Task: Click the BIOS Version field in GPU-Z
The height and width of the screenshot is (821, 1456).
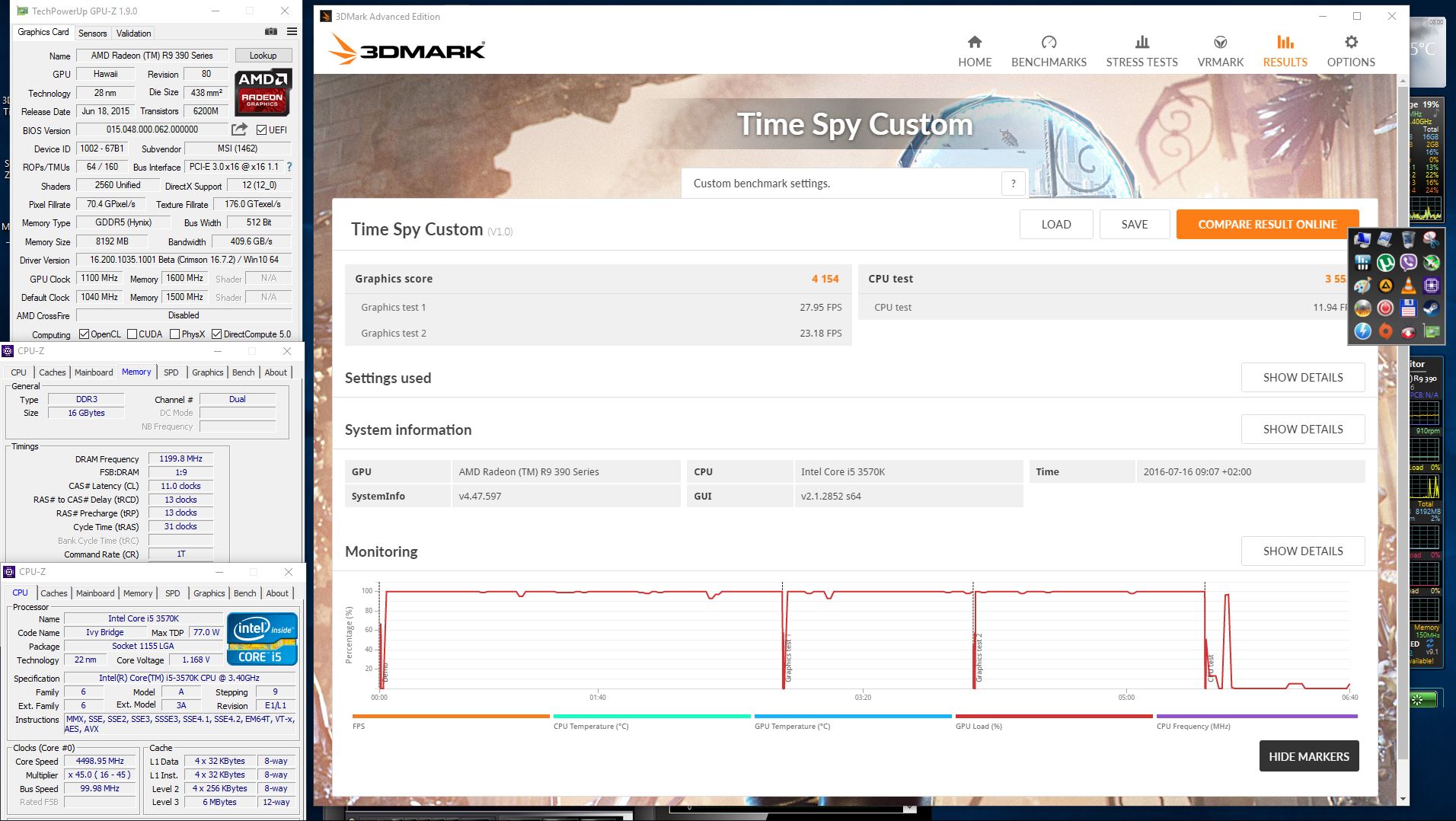Action: (x=152, y=129)
